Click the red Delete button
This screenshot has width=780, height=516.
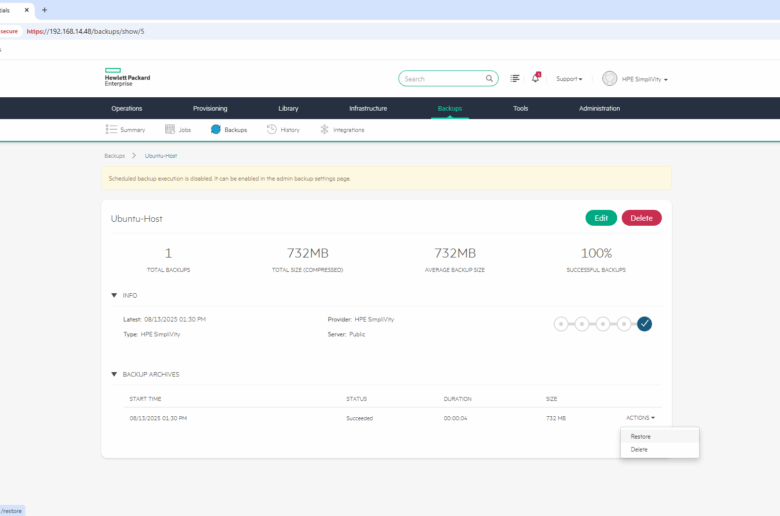[x=641, y=218]
